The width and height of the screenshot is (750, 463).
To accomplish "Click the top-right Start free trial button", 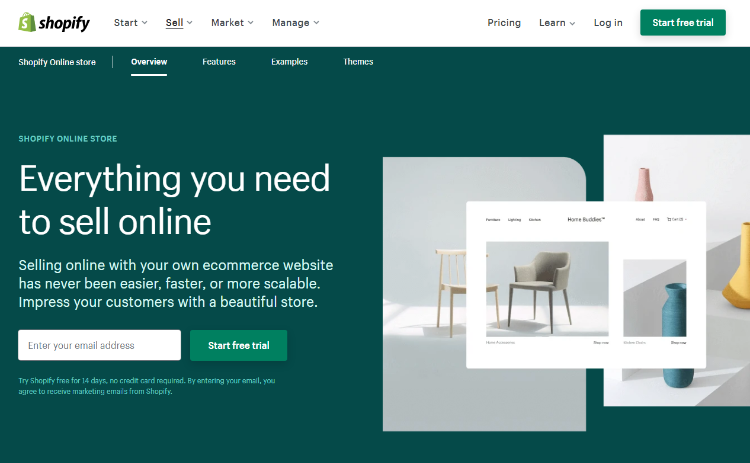I will point(683,22).
